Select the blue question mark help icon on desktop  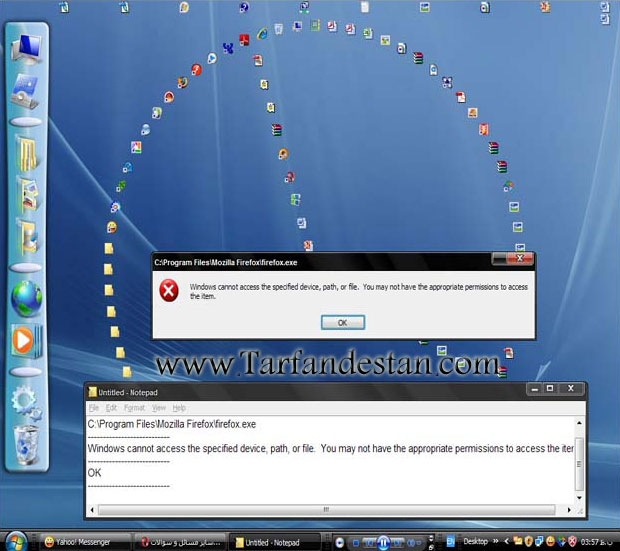pyautogui.click(x=244, y=7)
